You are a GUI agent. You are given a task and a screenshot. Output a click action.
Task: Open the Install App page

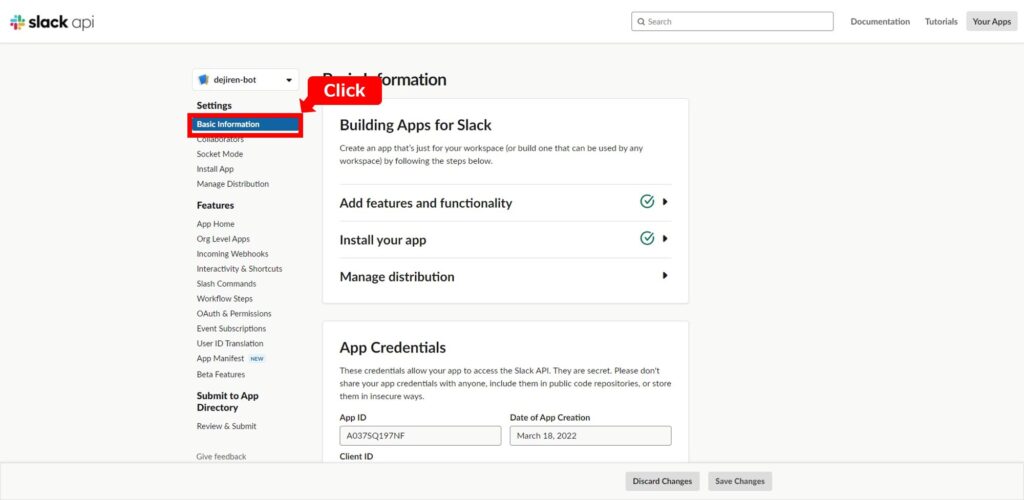coord(215,169)
